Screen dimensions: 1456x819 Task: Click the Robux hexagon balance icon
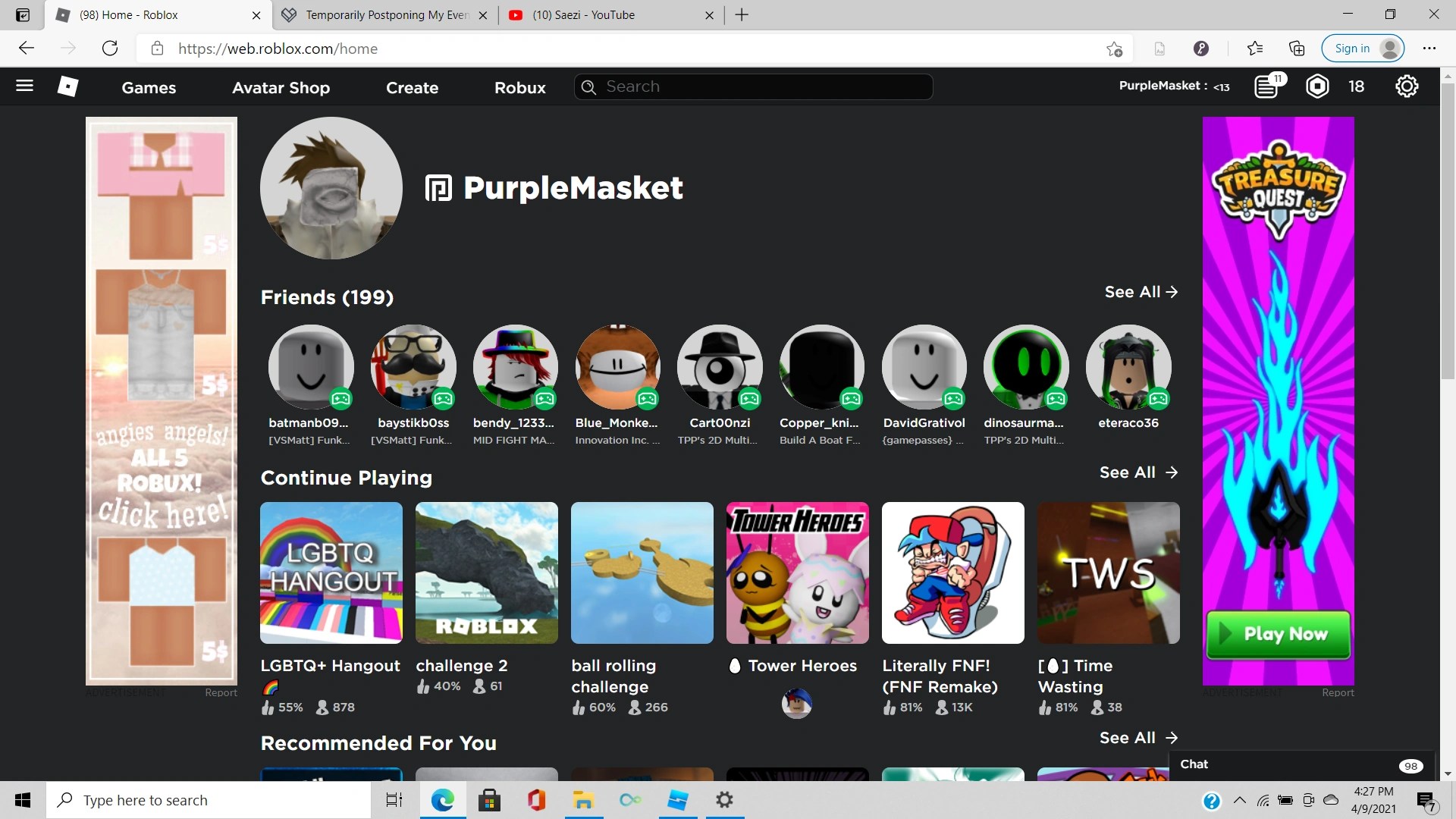point(1317,86)
